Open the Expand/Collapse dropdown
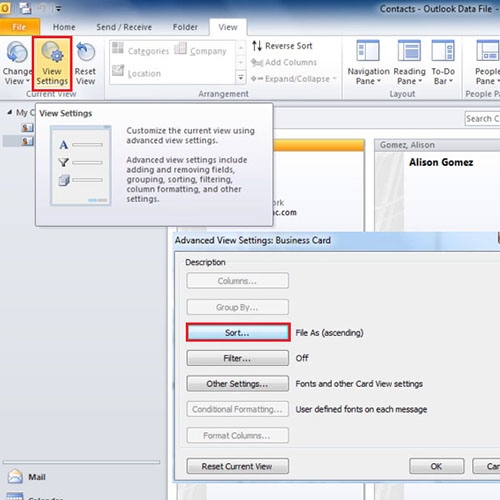Viewport: 500px width, 500px height. click(294, 79)
